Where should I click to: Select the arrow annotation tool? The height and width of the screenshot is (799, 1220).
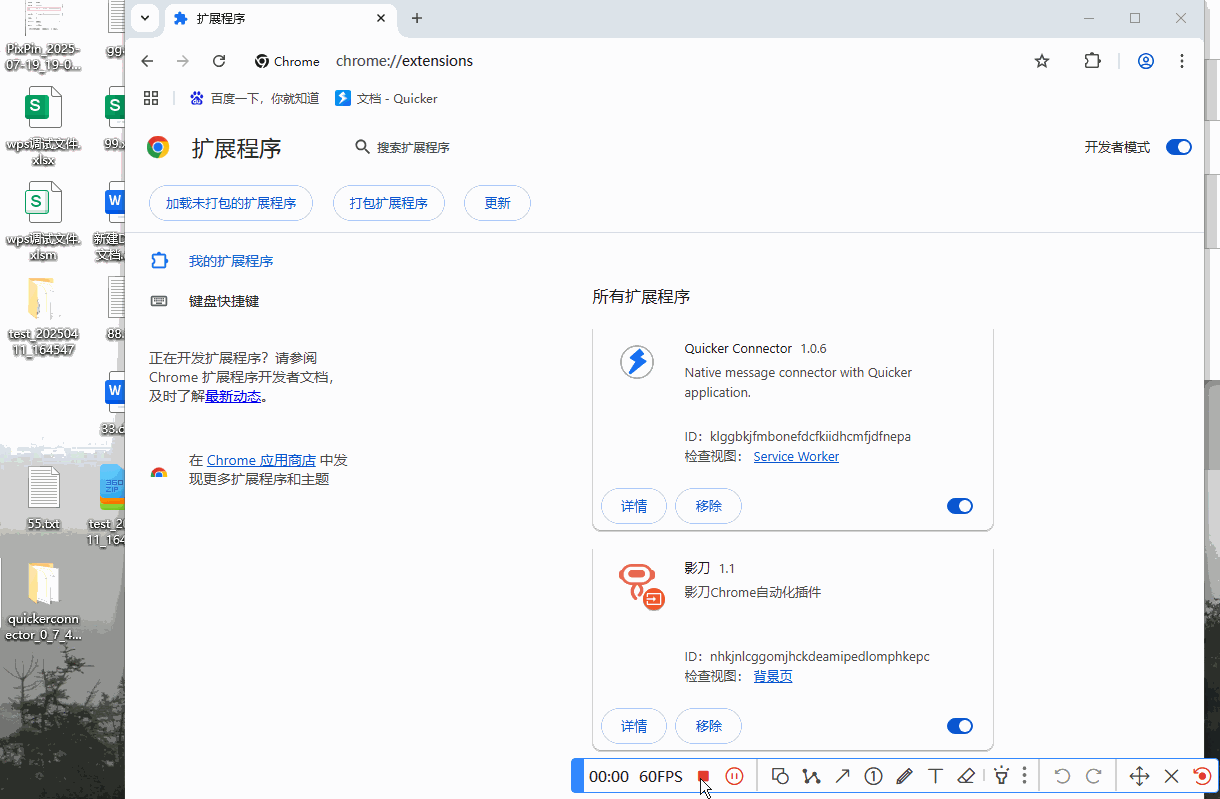(843, 776)
